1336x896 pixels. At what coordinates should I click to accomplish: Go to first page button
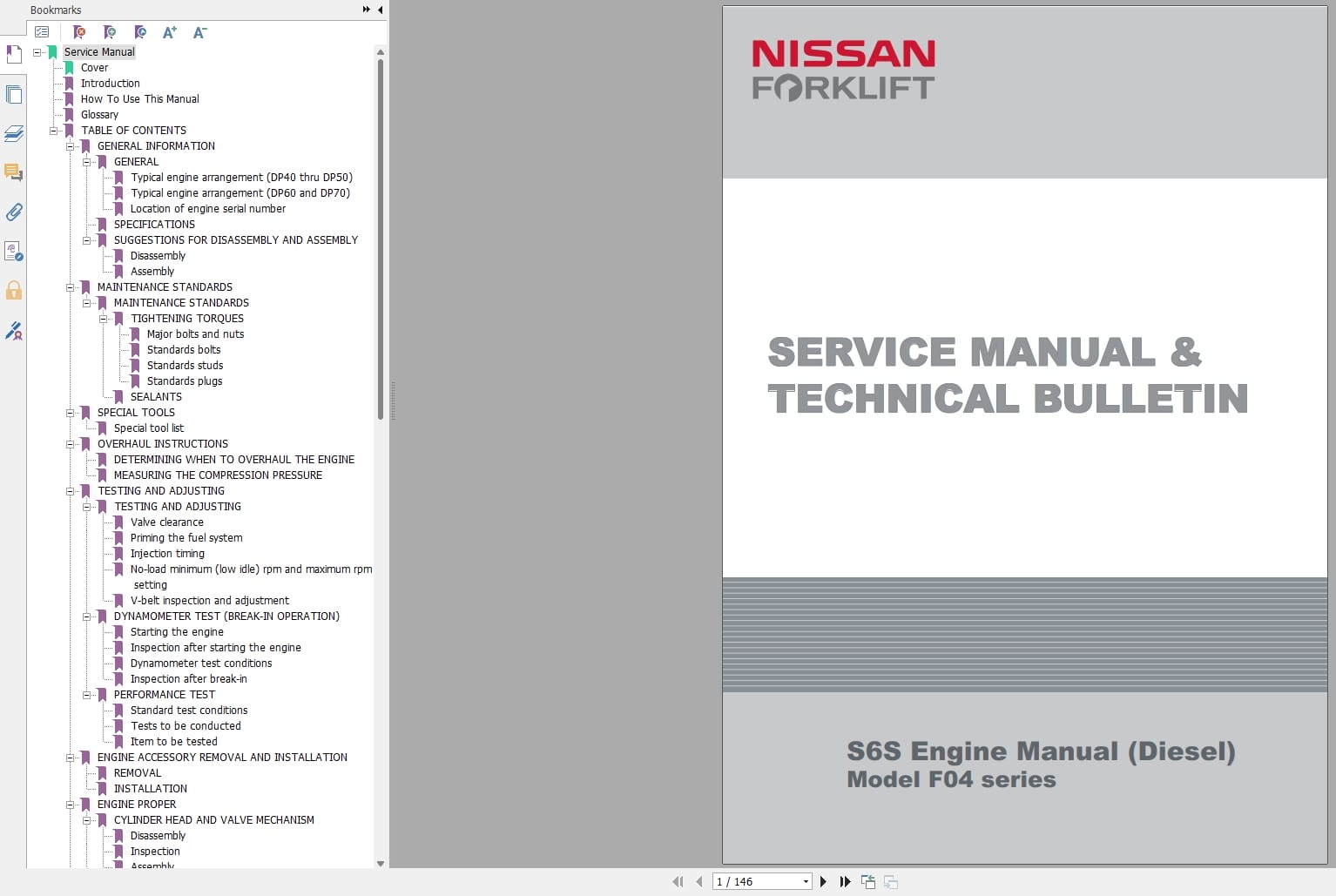678,882
